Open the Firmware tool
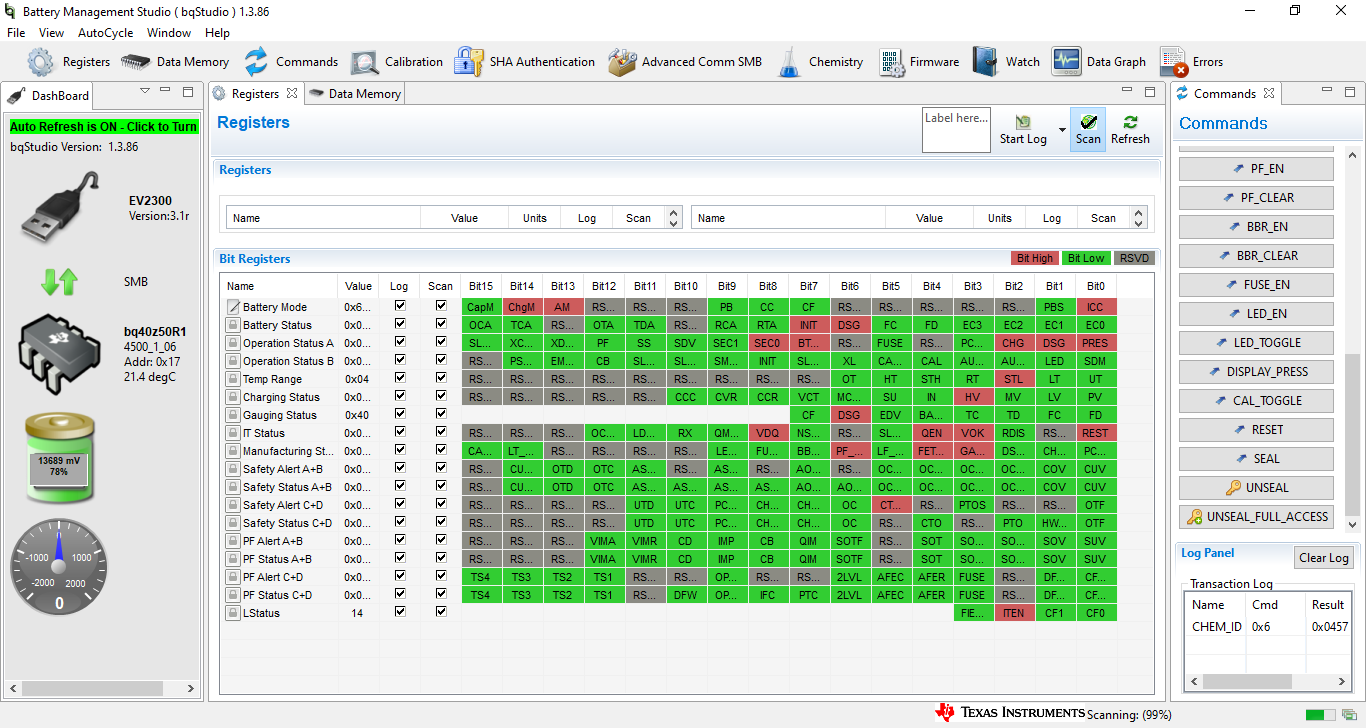Screen dimensions: 1366x728 [920, 62]
